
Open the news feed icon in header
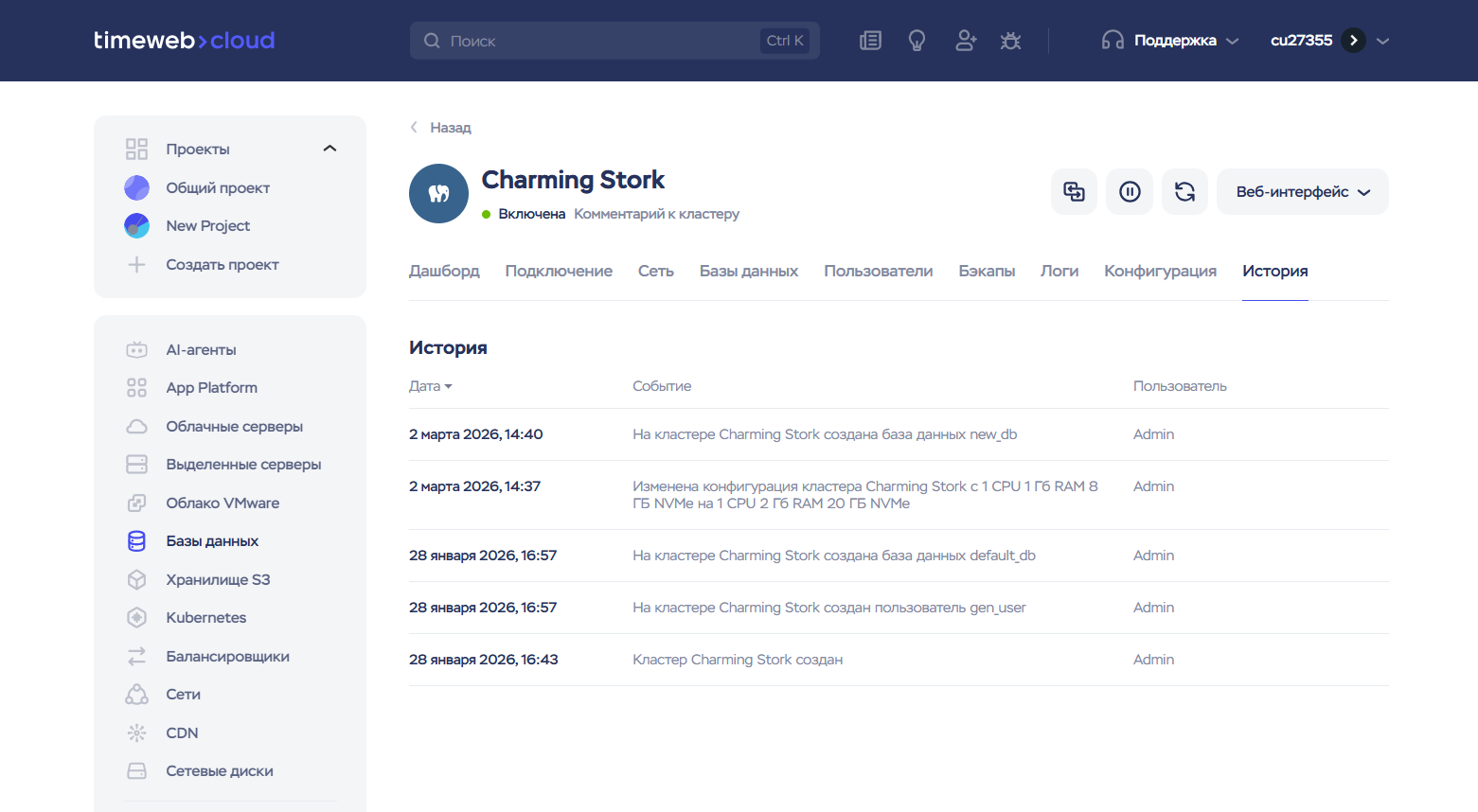(x=870, y=41)
